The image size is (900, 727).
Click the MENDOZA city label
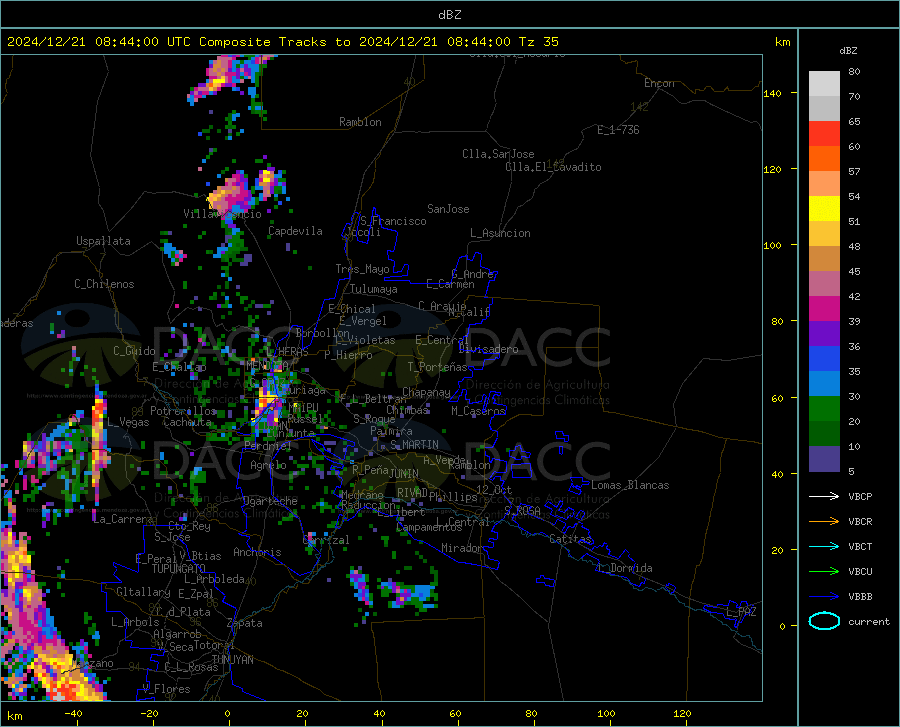click(266, 365)
